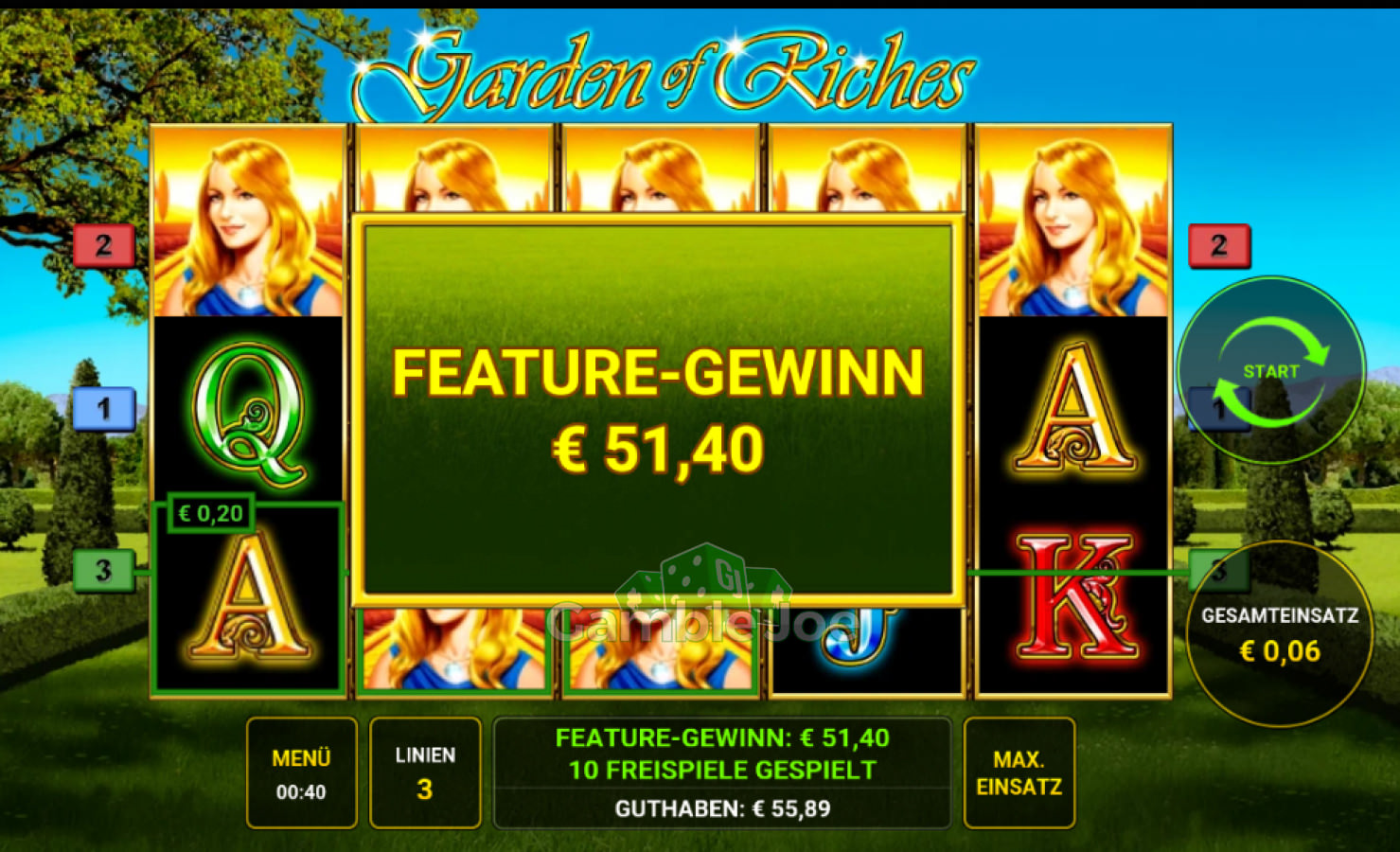Screen dimensions: 1400x852
Task: Select green payline marker 3 on left
Action: coord(104,570)
